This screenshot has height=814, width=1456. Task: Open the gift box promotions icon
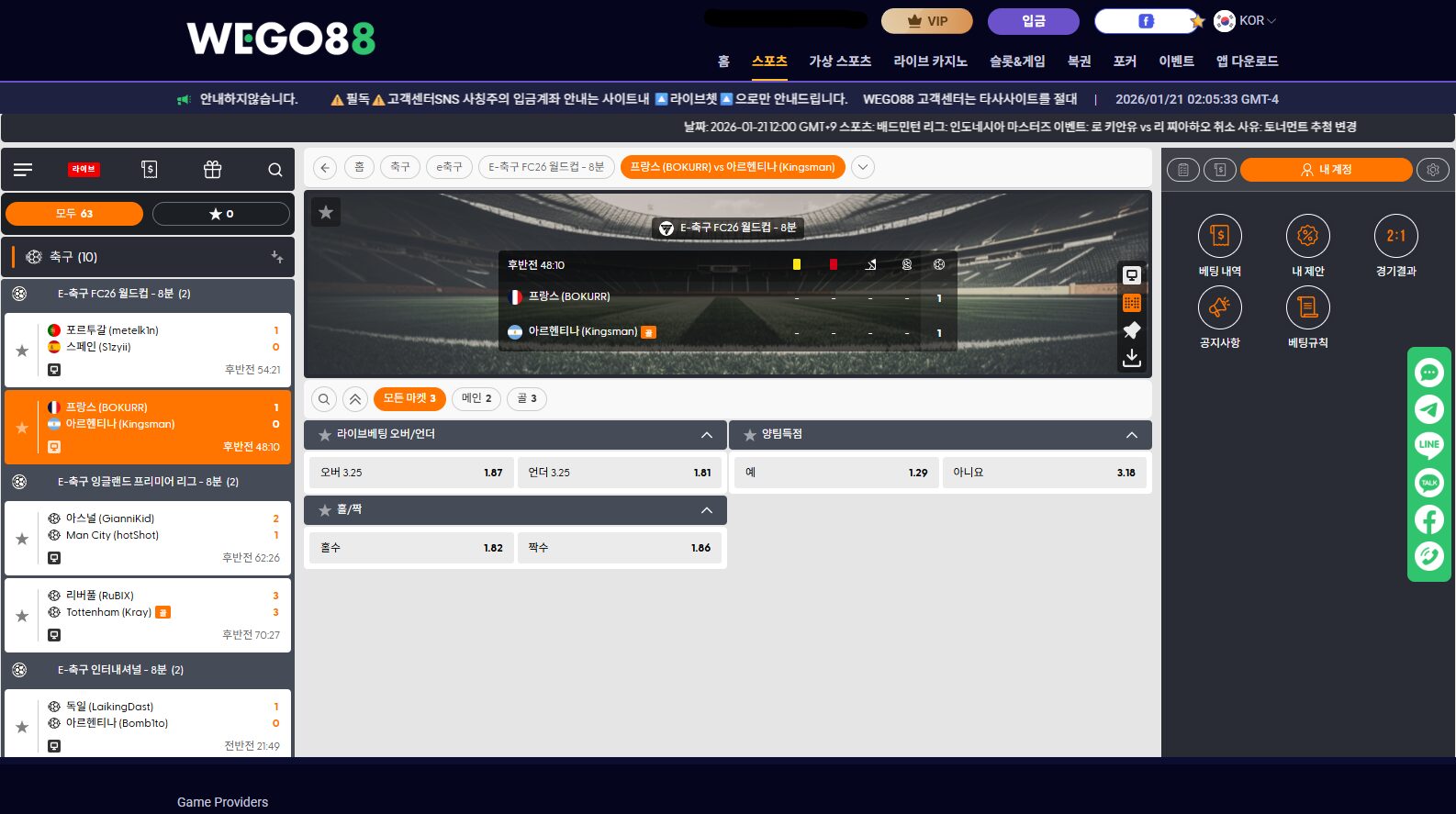(212, 170)
